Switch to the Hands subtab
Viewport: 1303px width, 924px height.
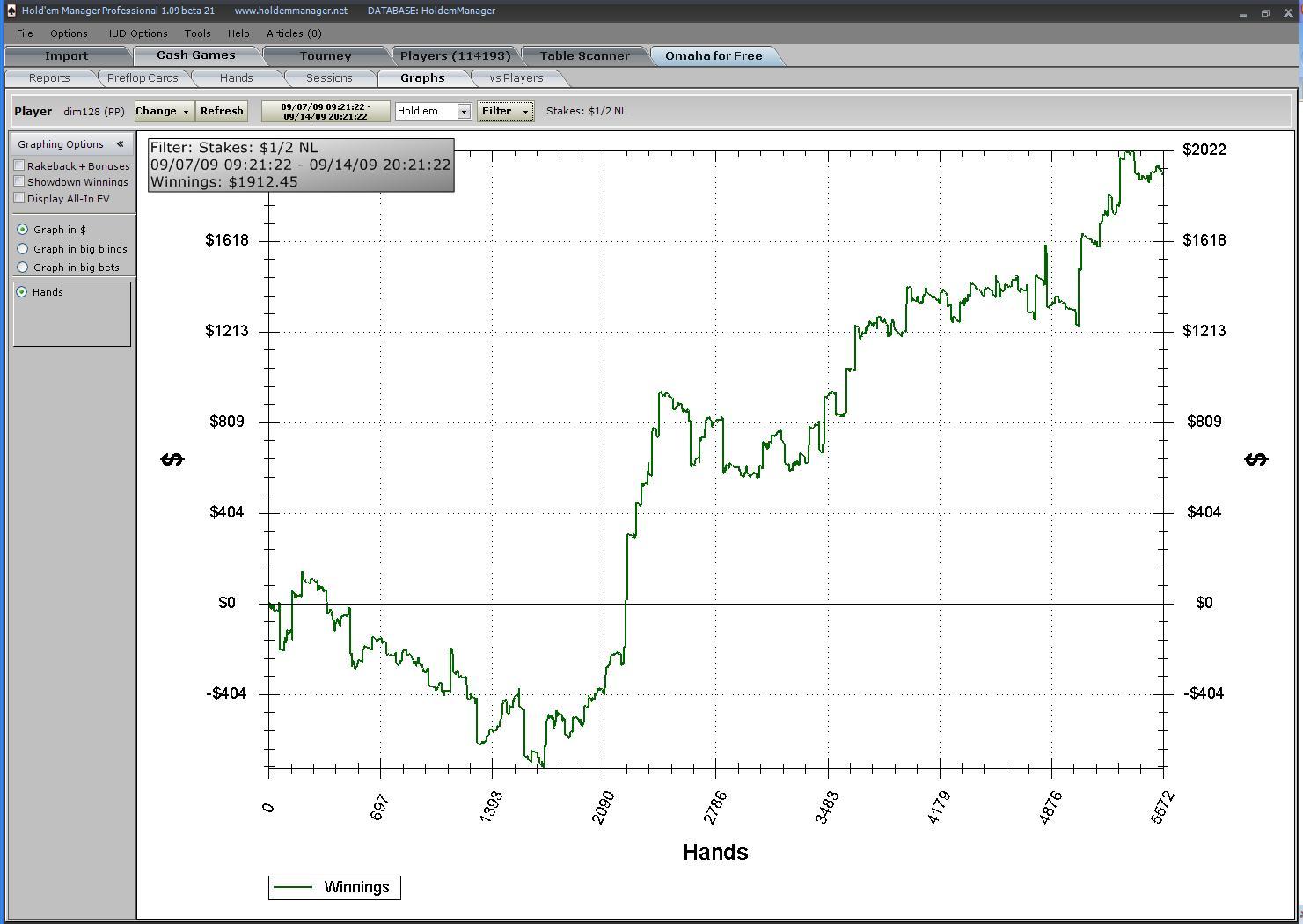click(x=236, y=78)
